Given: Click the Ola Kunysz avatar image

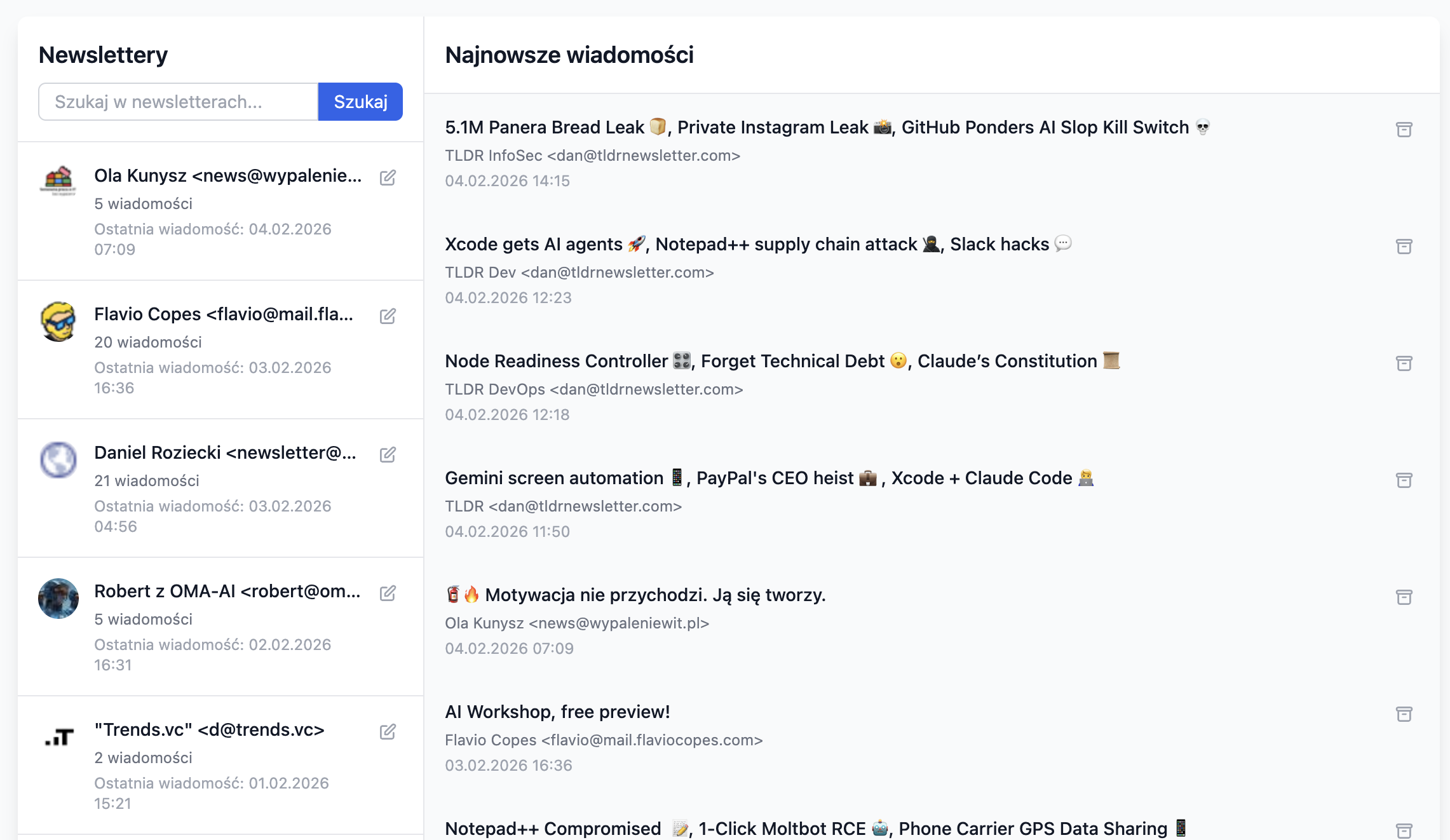Looking at the screenshot, I should [x=58, y=182].
